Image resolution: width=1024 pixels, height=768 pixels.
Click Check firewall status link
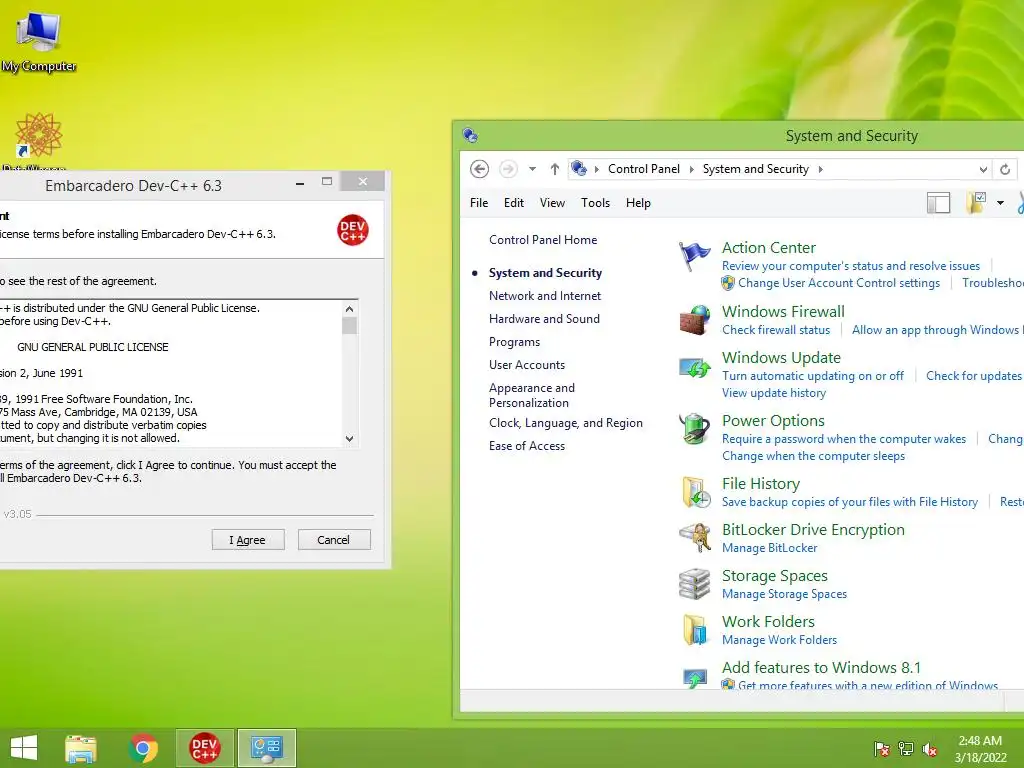[x=776, y=330]
